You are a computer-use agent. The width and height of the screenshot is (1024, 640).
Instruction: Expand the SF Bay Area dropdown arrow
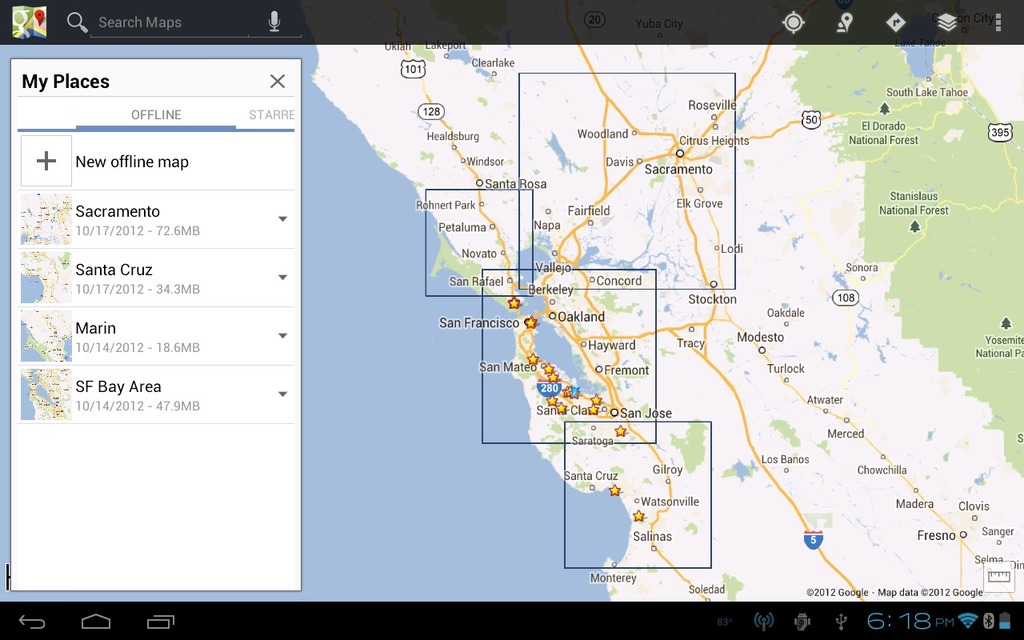pos(283,394)
